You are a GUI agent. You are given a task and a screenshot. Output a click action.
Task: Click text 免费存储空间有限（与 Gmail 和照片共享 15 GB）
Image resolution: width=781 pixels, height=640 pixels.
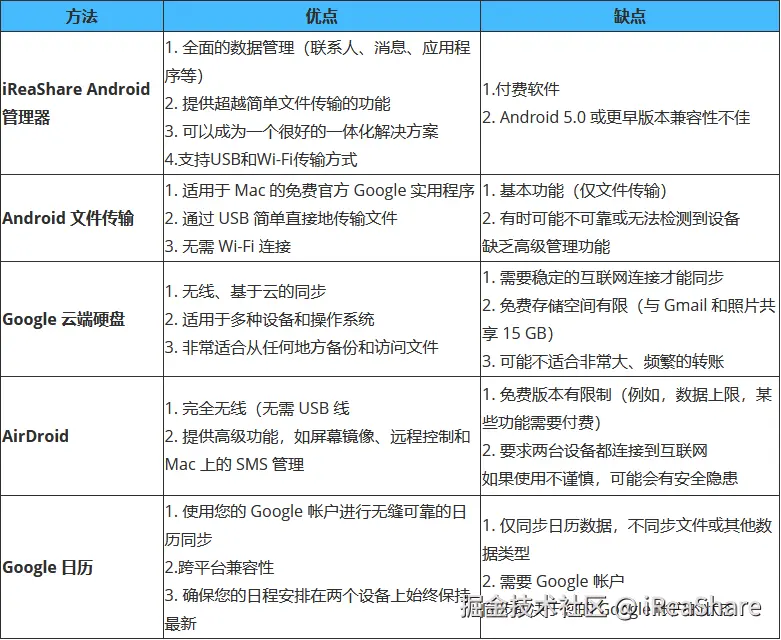point(629,319)
